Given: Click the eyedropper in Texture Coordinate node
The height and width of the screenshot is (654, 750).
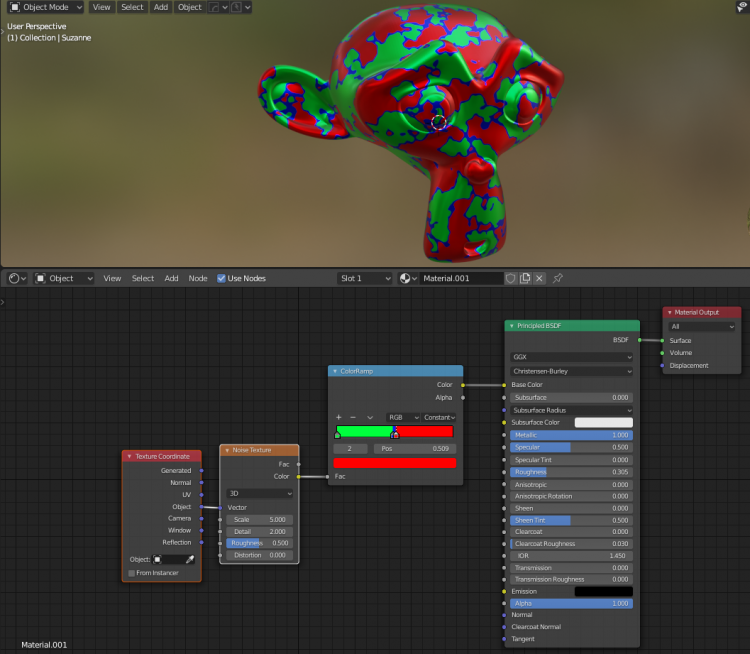Looking at the screenshot, I should pos(190,559).
